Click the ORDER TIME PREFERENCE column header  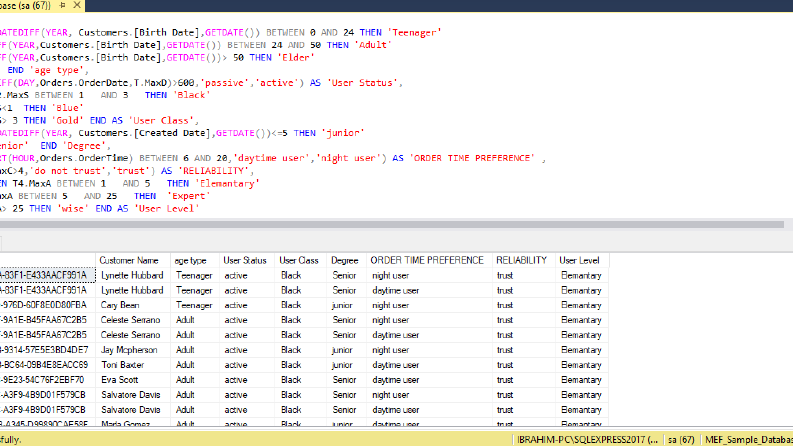(427, 260)
